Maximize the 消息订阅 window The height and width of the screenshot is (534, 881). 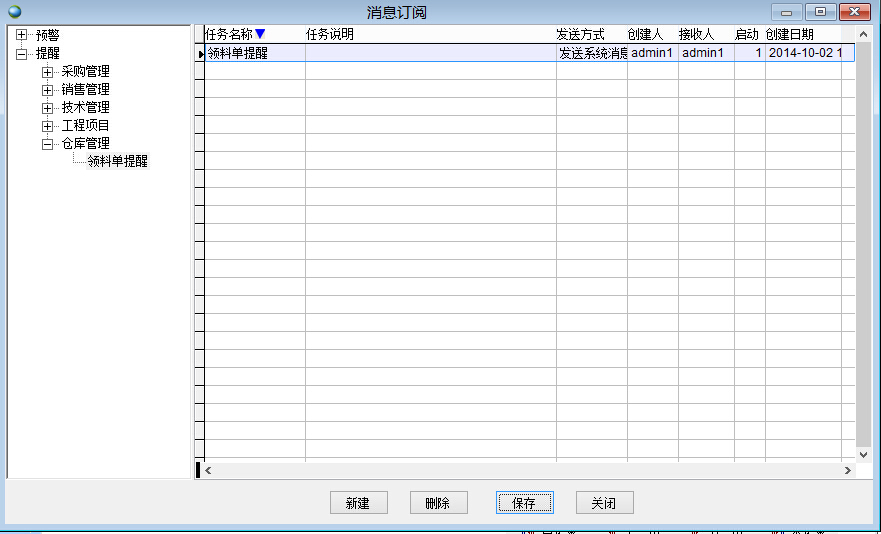coord(821,12)
